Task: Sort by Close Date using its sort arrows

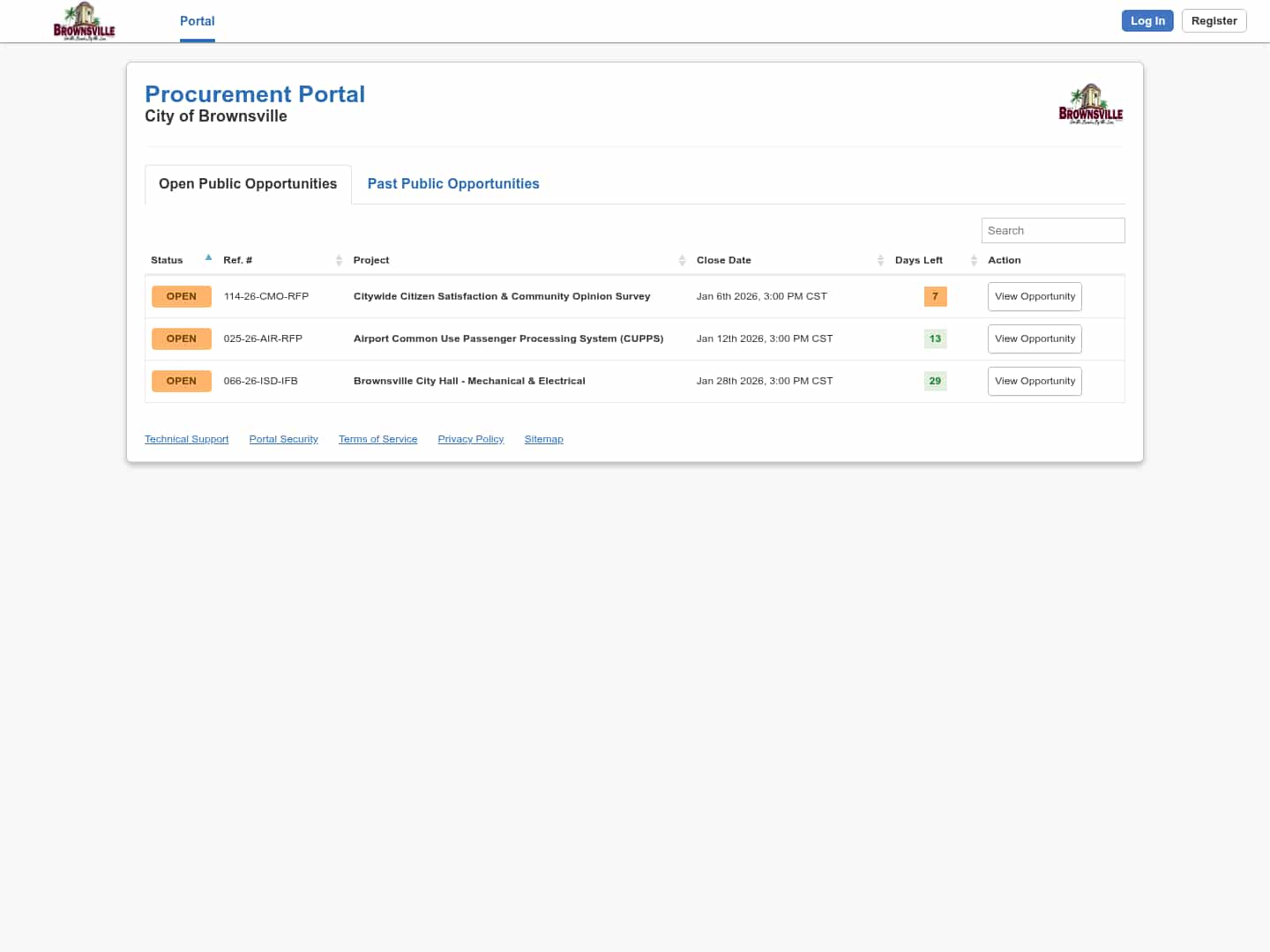Action: [880, 260]
